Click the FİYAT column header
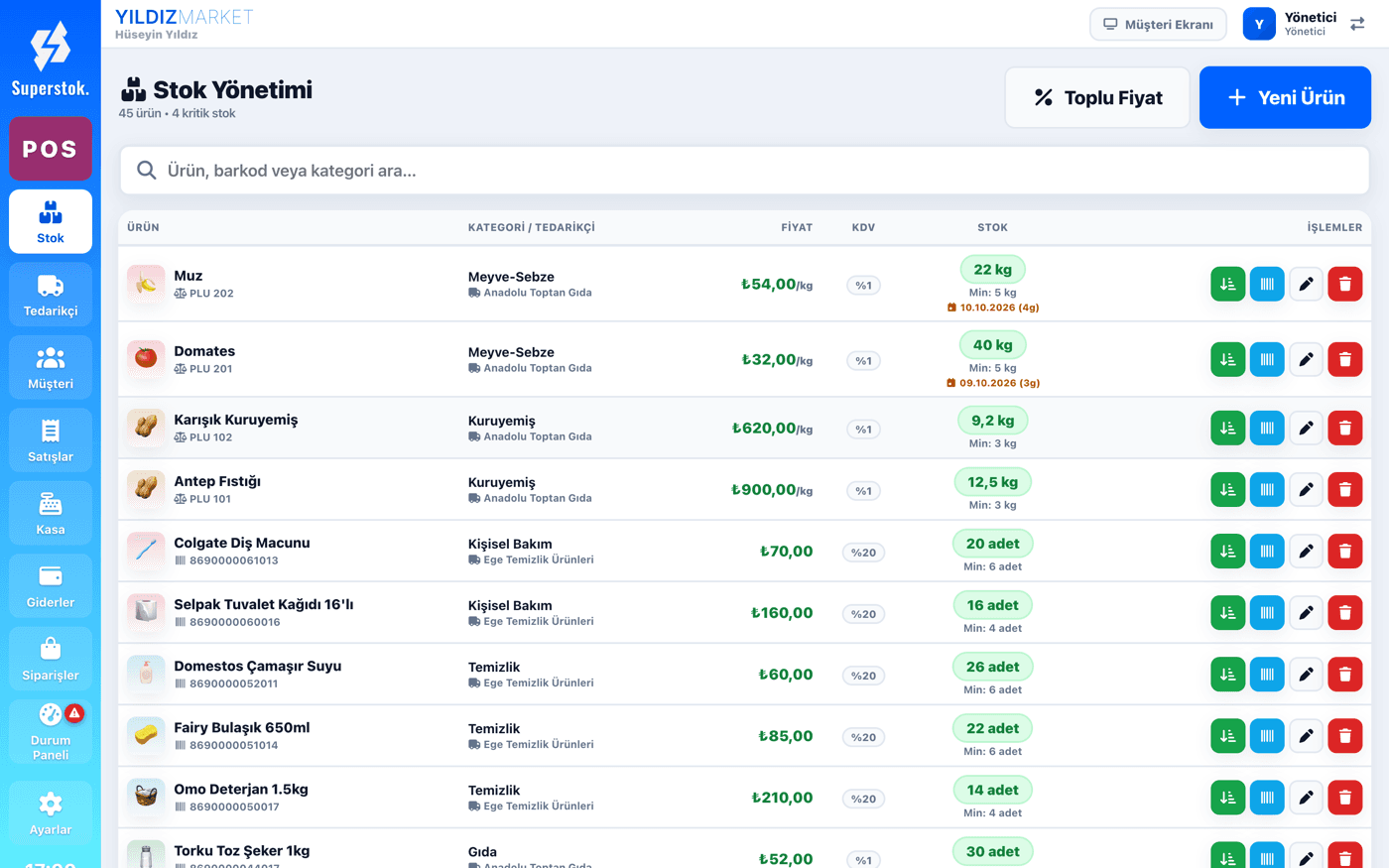The image size is (1389, 868). pos(797,227)
